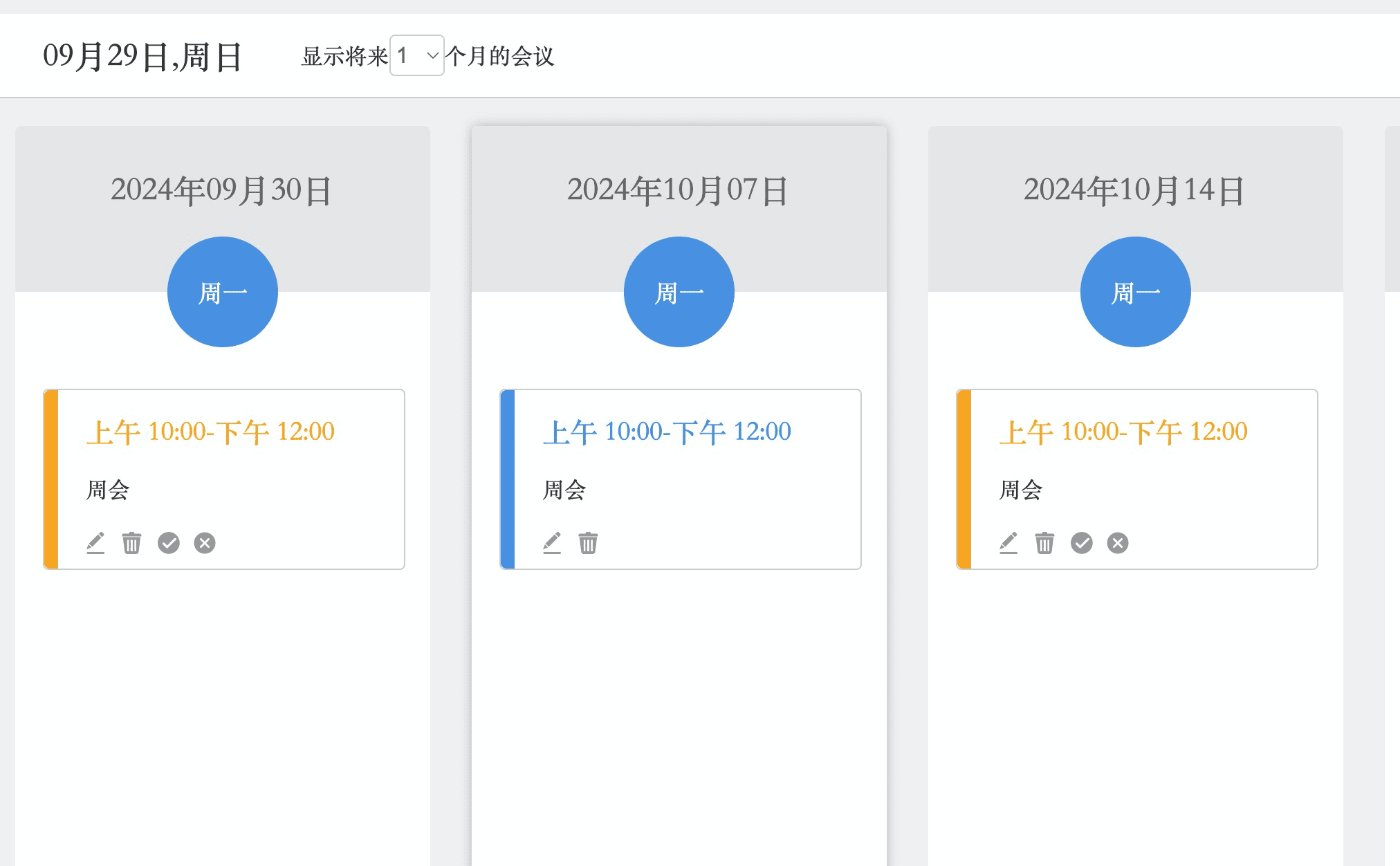Accept the 09月30日 meeting with checkmark
Image resolution: width=1400 pixels, height=866 pixels.
[169, 543]
